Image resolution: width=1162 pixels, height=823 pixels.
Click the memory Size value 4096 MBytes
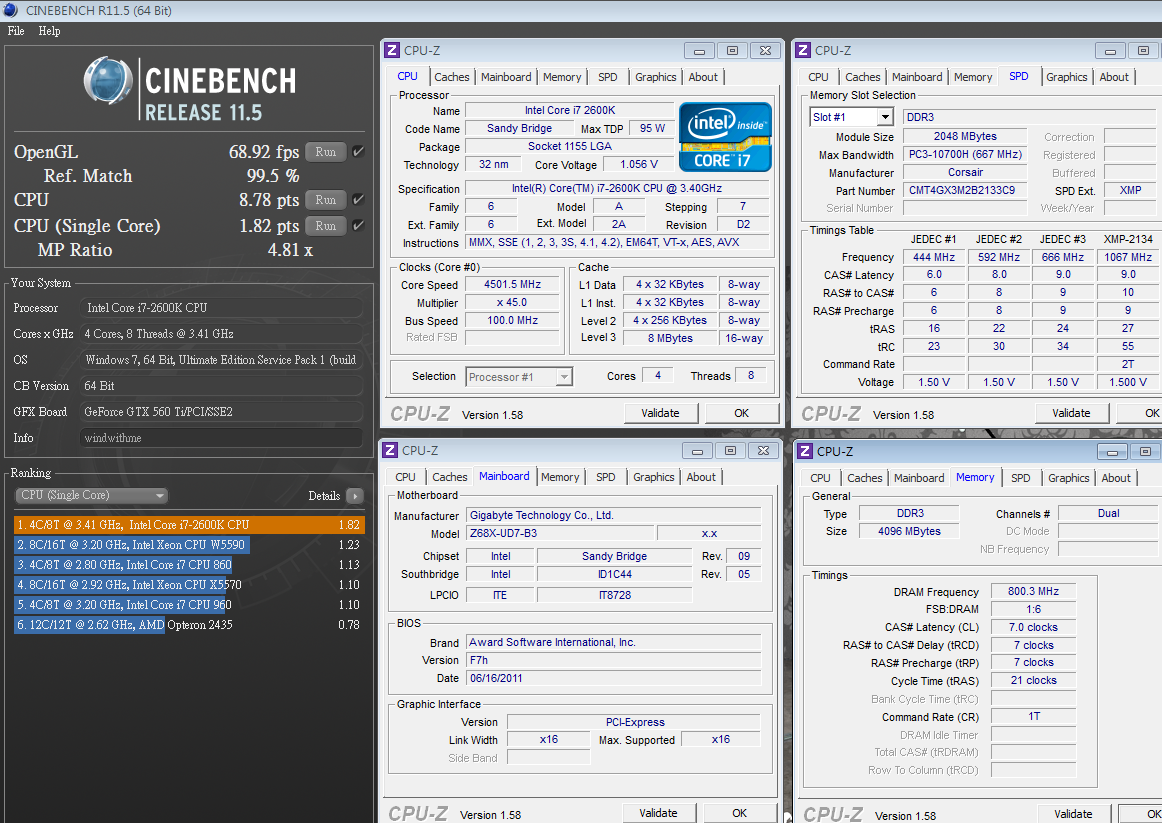[909, 531]
